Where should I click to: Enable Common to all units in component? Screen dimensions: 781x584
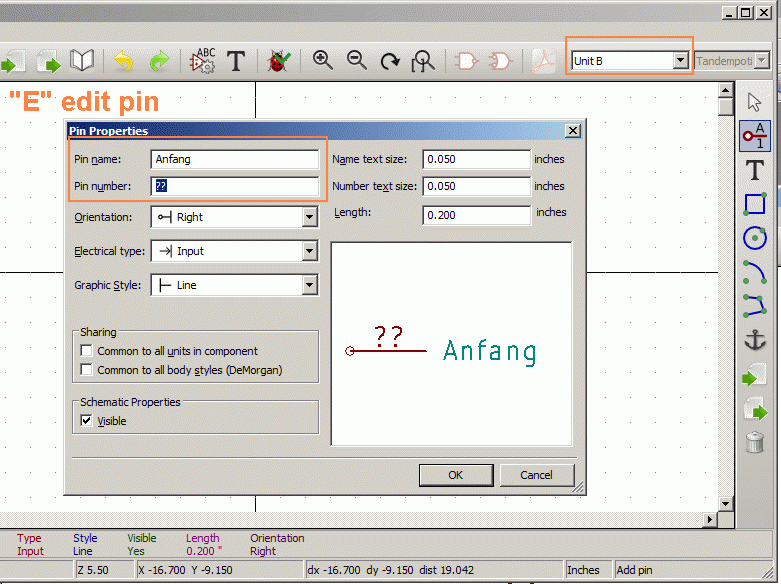pos(87,351)
